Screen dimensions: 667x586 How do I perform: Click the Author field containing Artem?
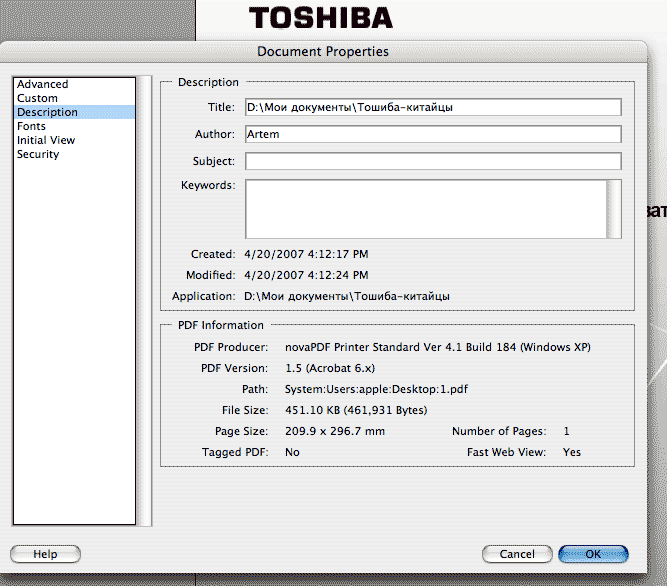point(433,134)
